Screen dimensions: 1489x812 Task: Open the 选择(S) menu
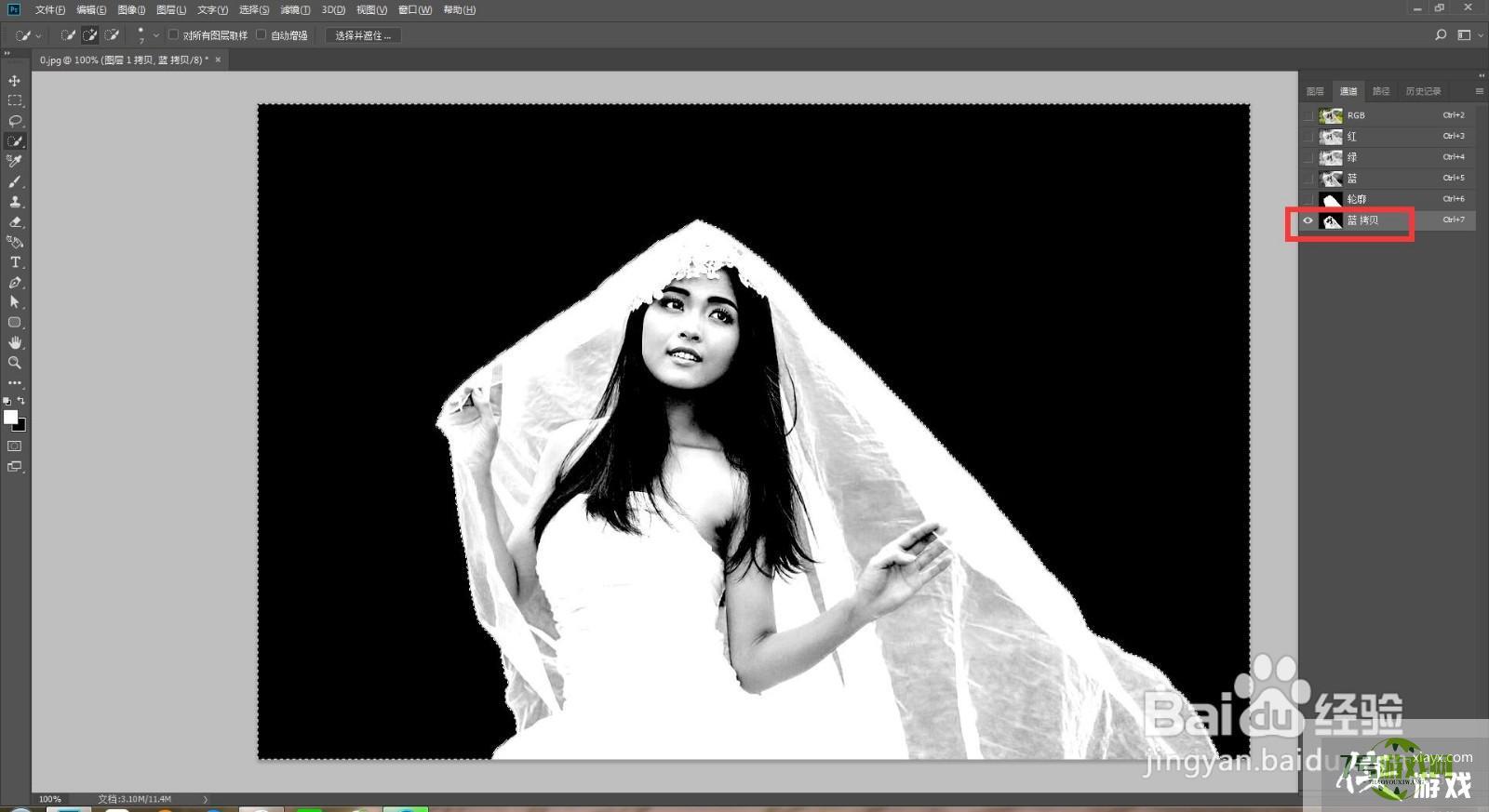tap(254, 10)
